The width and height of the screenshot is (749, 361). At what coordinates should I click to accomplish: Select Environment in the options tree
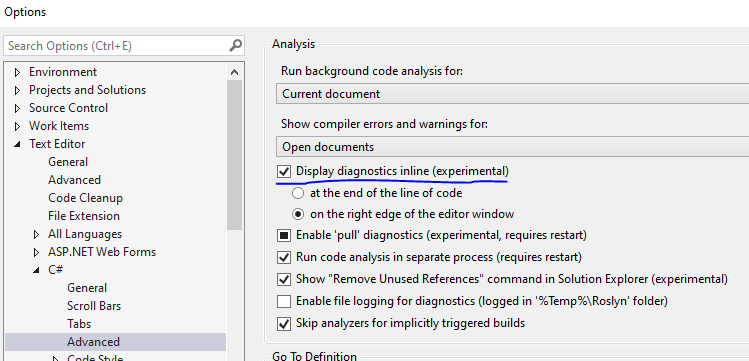click(63, 72)
